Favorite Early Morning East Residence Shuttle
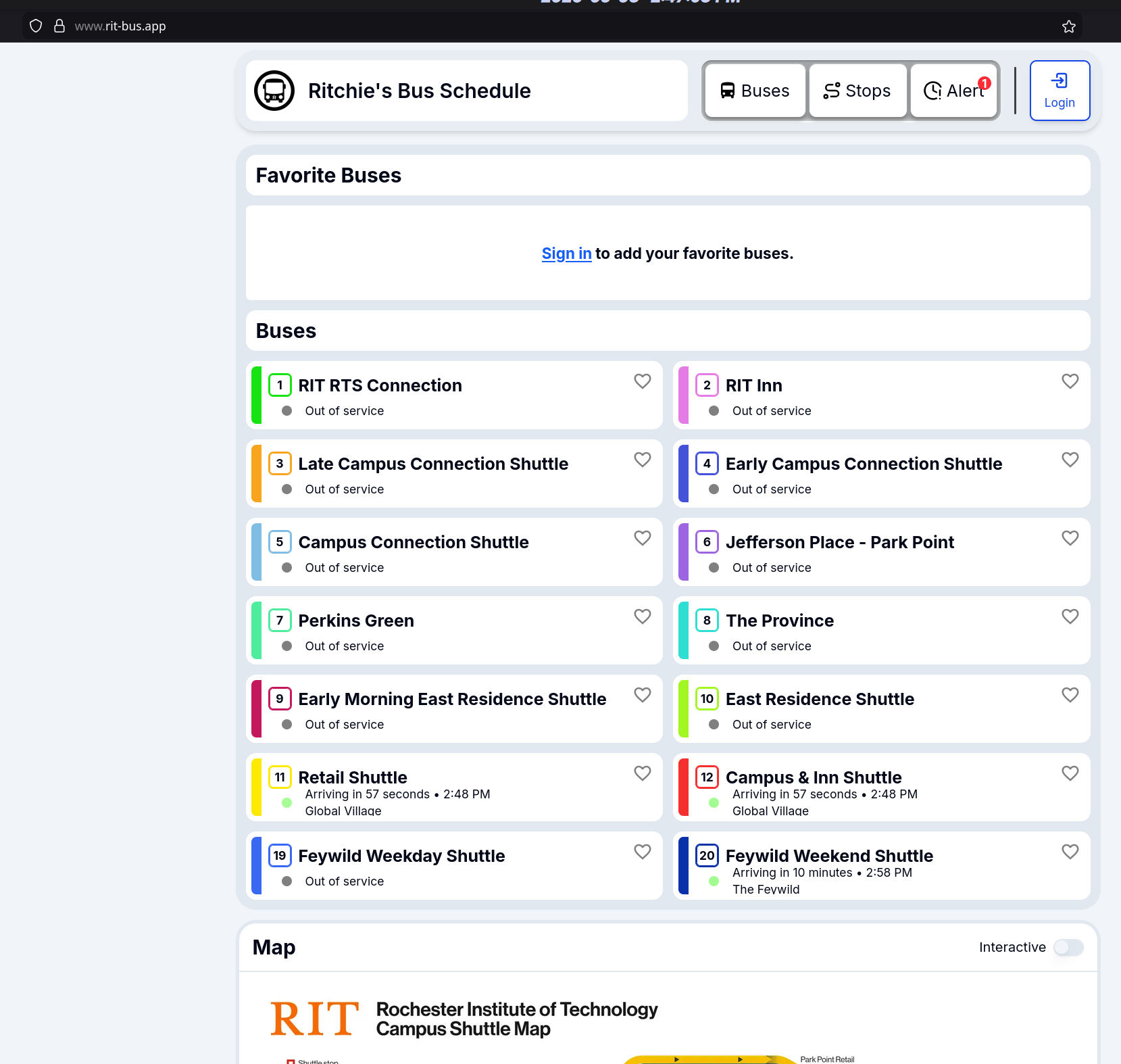 643,695
